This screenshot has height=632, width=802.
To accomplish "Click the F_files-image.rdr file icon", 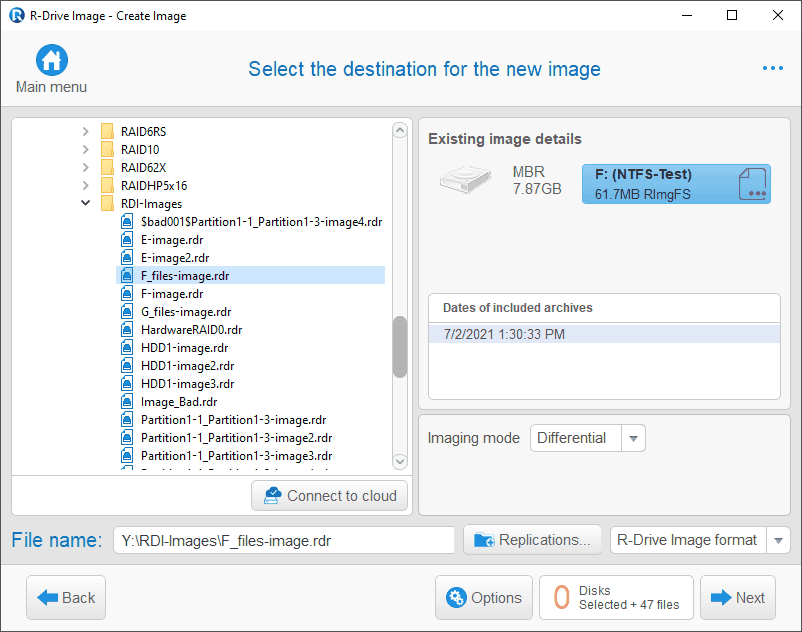I will coord(127,276).
